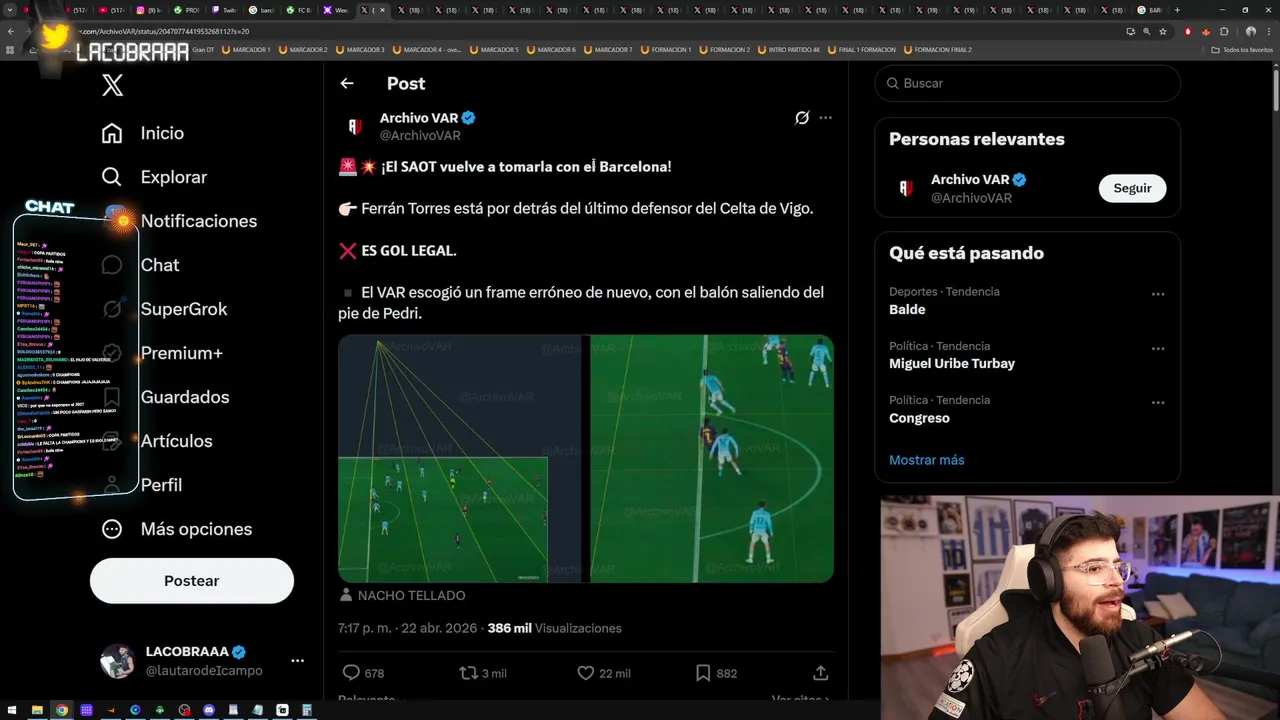Open Perfil in sidebar
This screenshot has width=1280, height=720.
pos(141,485)
